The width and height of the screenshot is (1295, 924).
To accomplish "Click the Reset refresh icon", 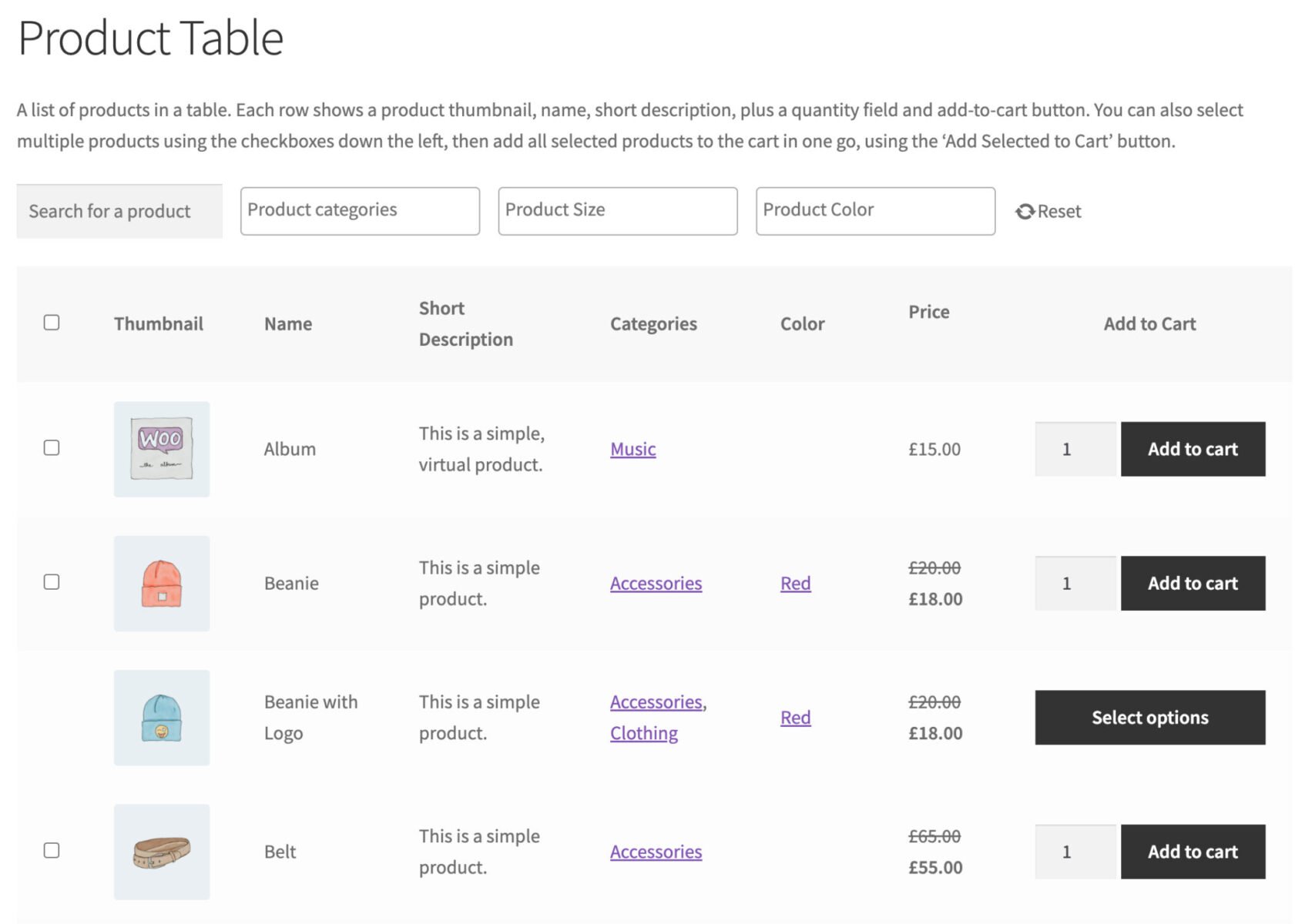I will [x=1025, y=211].
